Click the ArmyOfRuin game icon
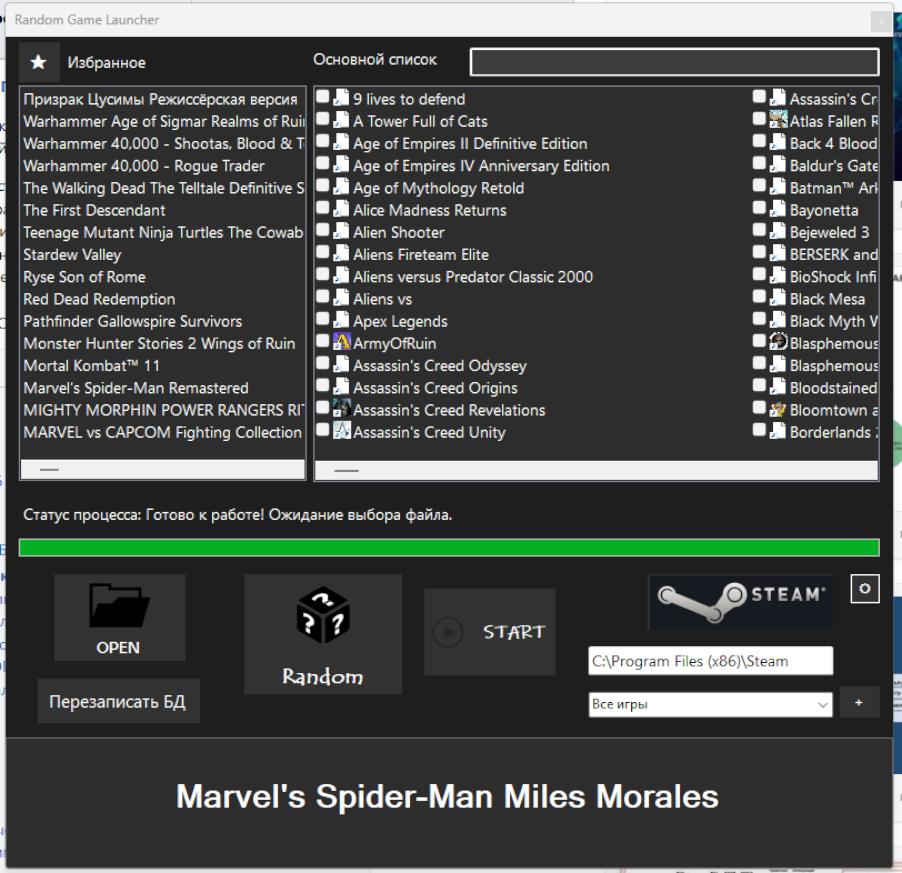This screenshot has width=902, height=873. click(342, 342)
